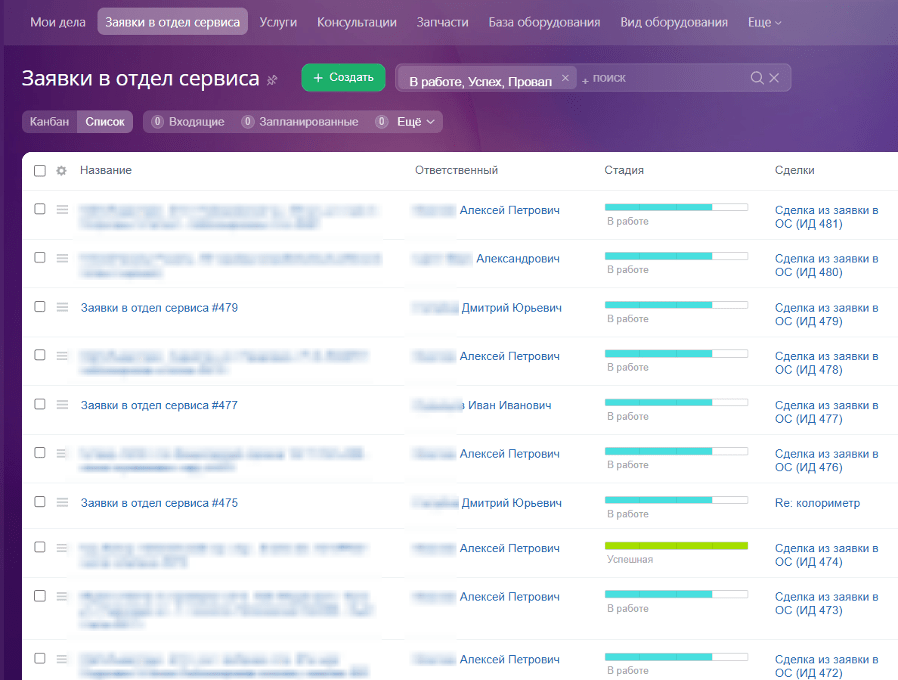The width and height of the screenshot is (898, 680).
Task: Open row actions menu for request #477
Action: [x=62, y=404]
